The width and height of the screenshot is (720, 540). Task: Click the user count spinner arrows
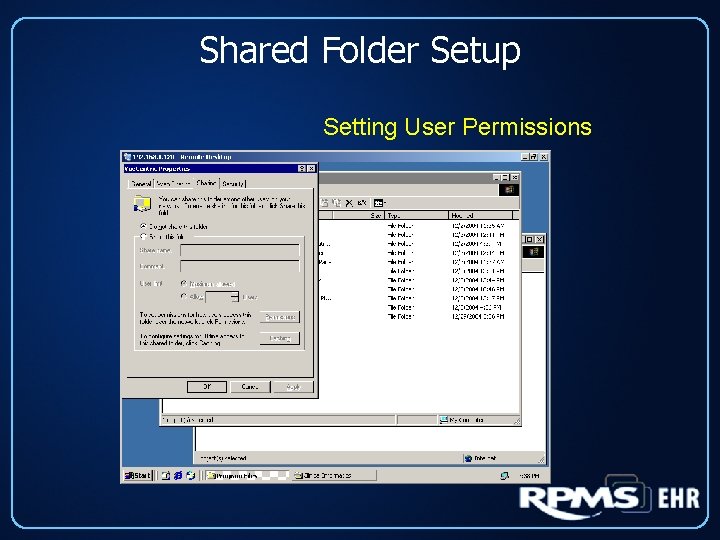click(x=235, y=297)
